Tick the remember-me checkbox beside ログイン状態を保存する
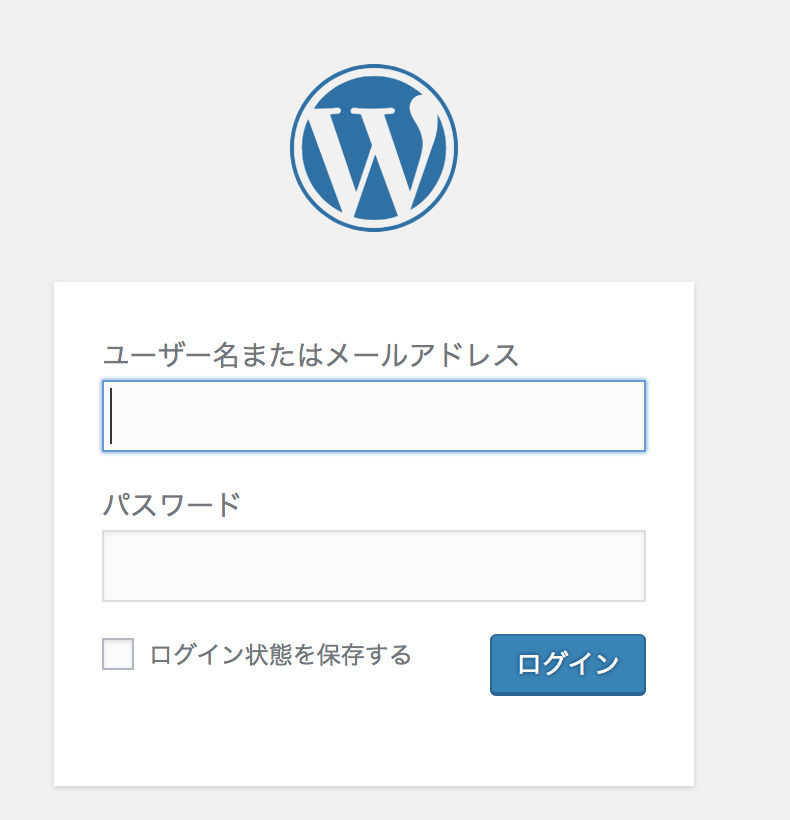Viewport: 790px width, 820px height. coord(118,654)
